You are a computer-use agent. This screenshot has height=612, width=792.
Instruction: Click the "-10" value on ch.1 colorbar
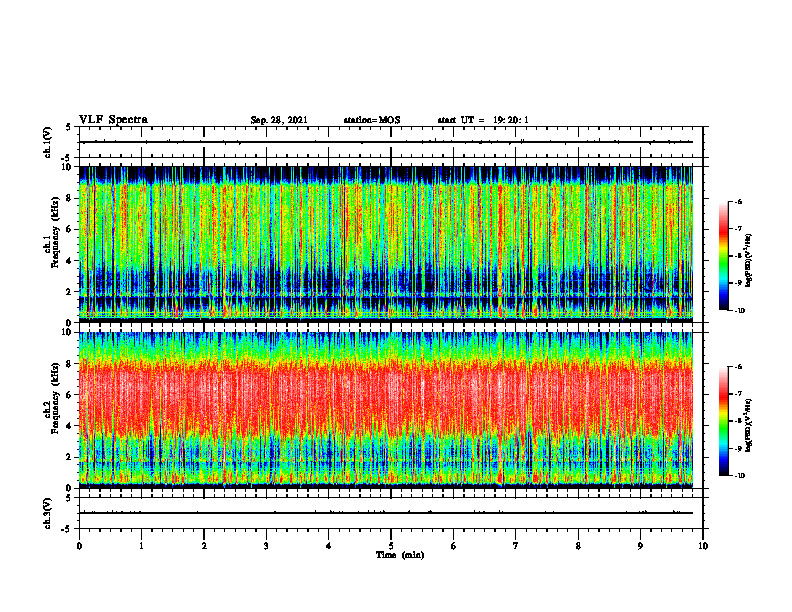pos(740,311)
